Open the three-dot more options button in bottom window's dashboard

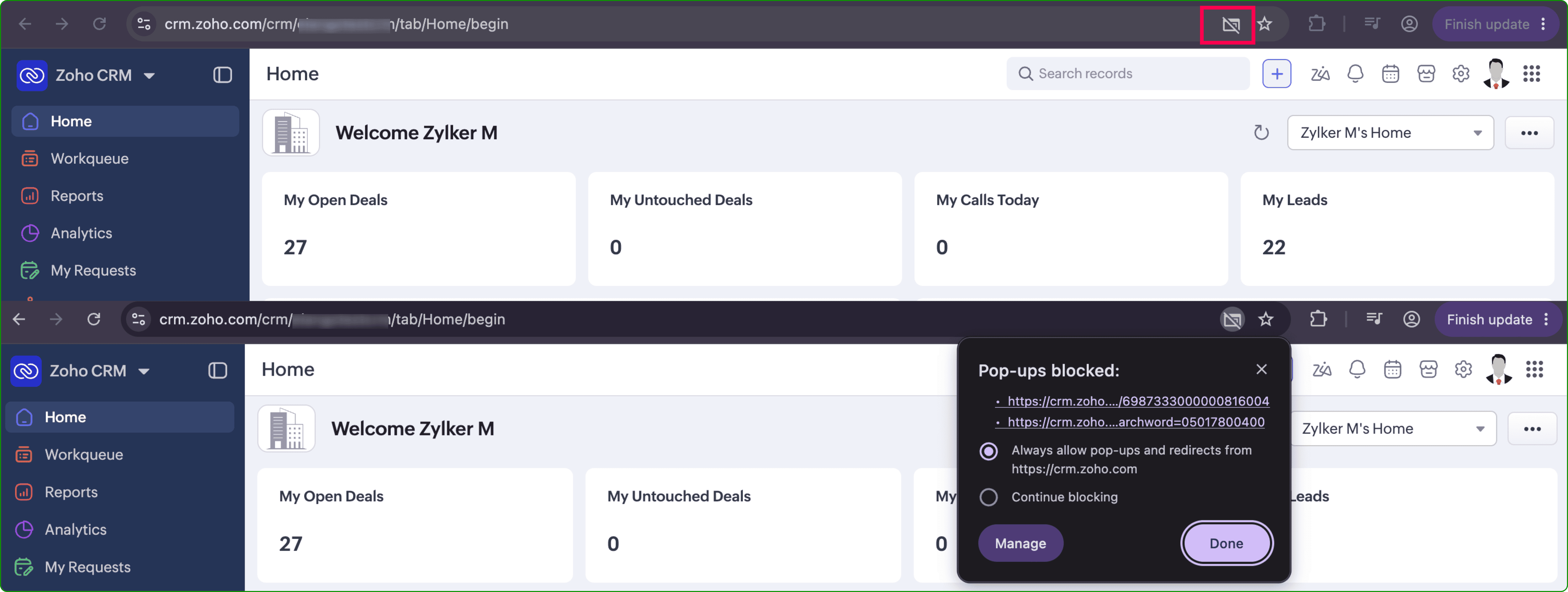coord(1532,429)
